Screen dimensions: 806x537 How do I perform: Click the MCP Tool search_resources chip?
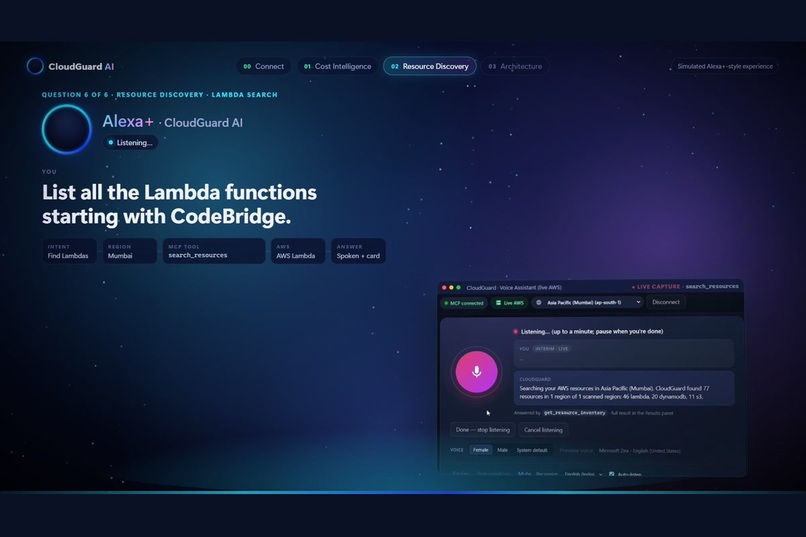(x=214, y=251)
